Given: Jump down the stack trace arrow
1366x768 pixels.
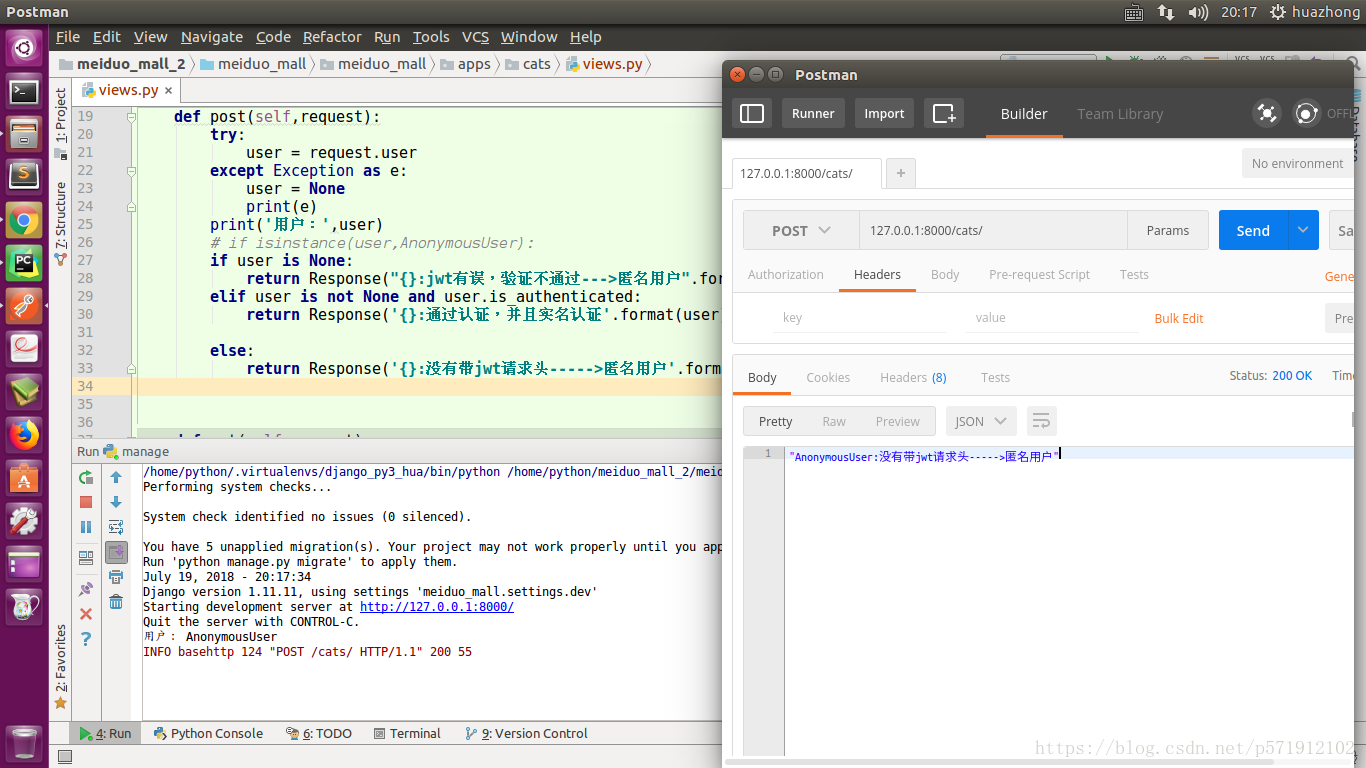Looking at the screenshot, I should (116, 502).
